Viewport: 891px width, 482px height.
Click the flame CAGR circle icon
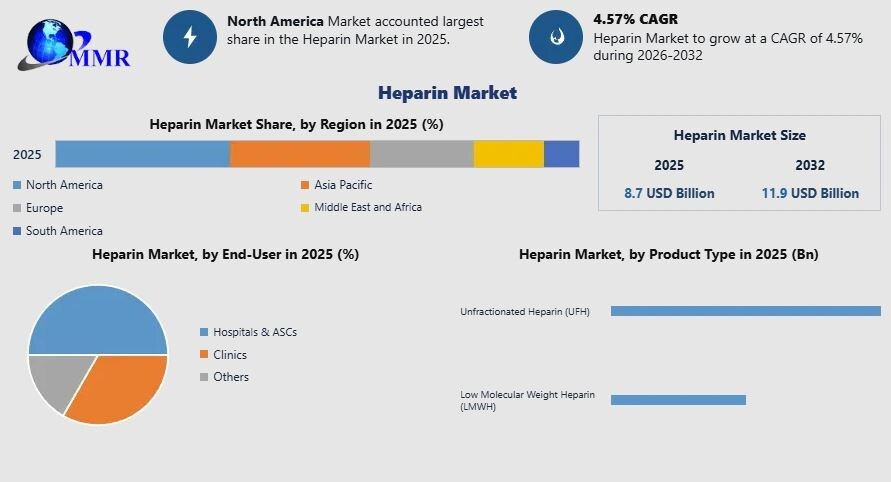click(x=556, y=37)
